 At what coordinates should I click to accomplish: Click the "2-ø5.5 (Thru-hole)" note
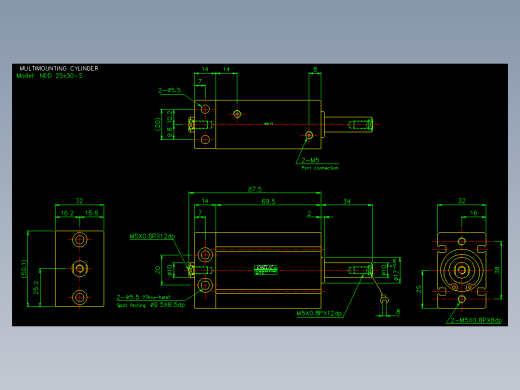click(144, 297)
